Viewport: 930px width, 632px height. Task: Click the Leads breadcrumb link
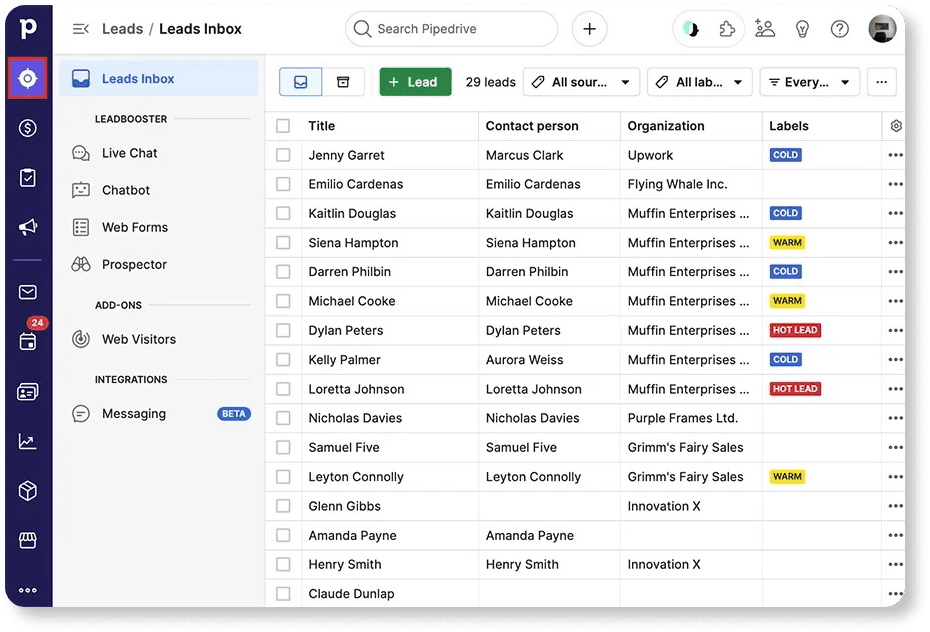point(122,28)
